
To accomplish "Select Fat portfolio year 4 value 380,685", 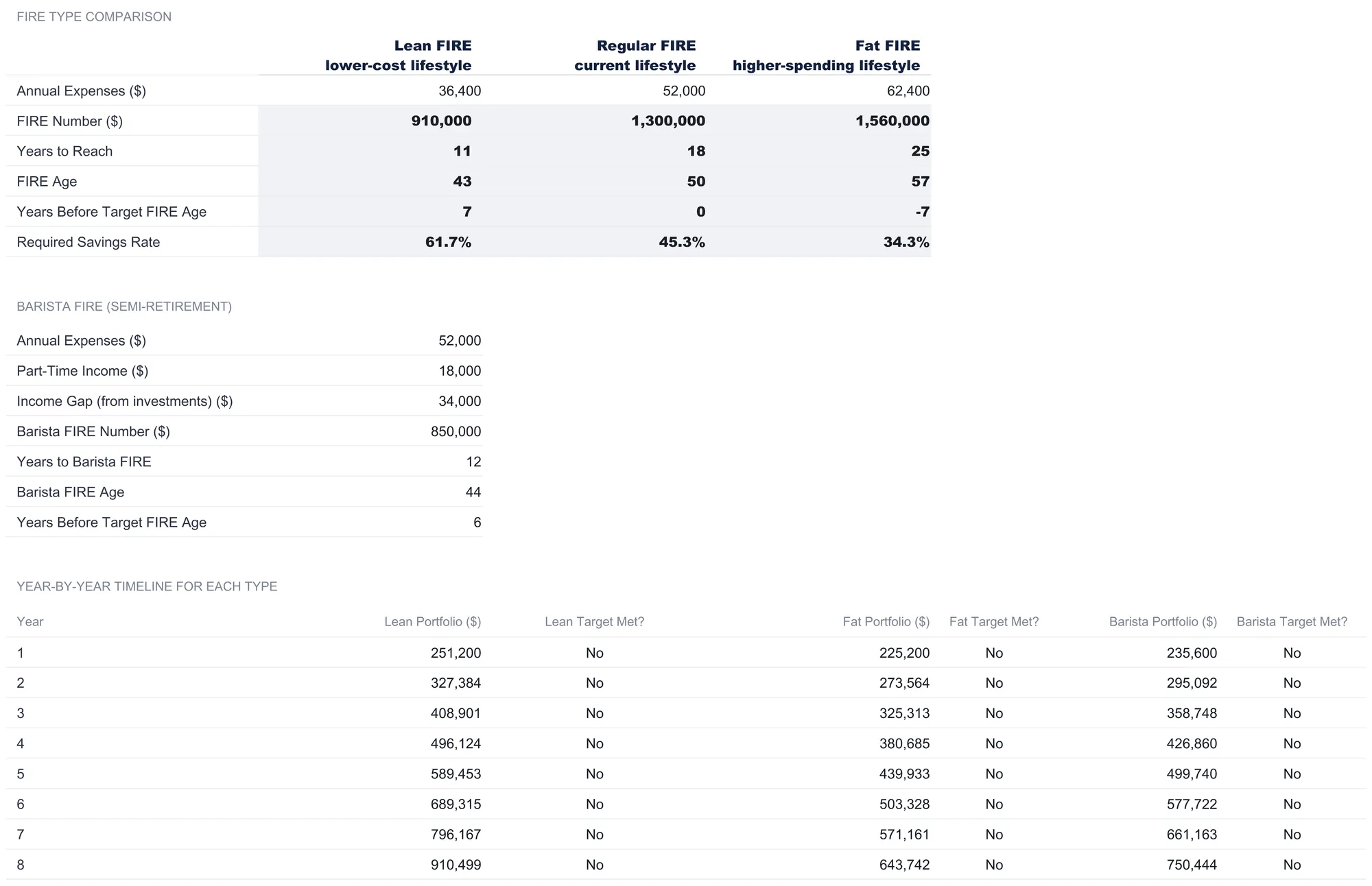I will tap(905, 743).
